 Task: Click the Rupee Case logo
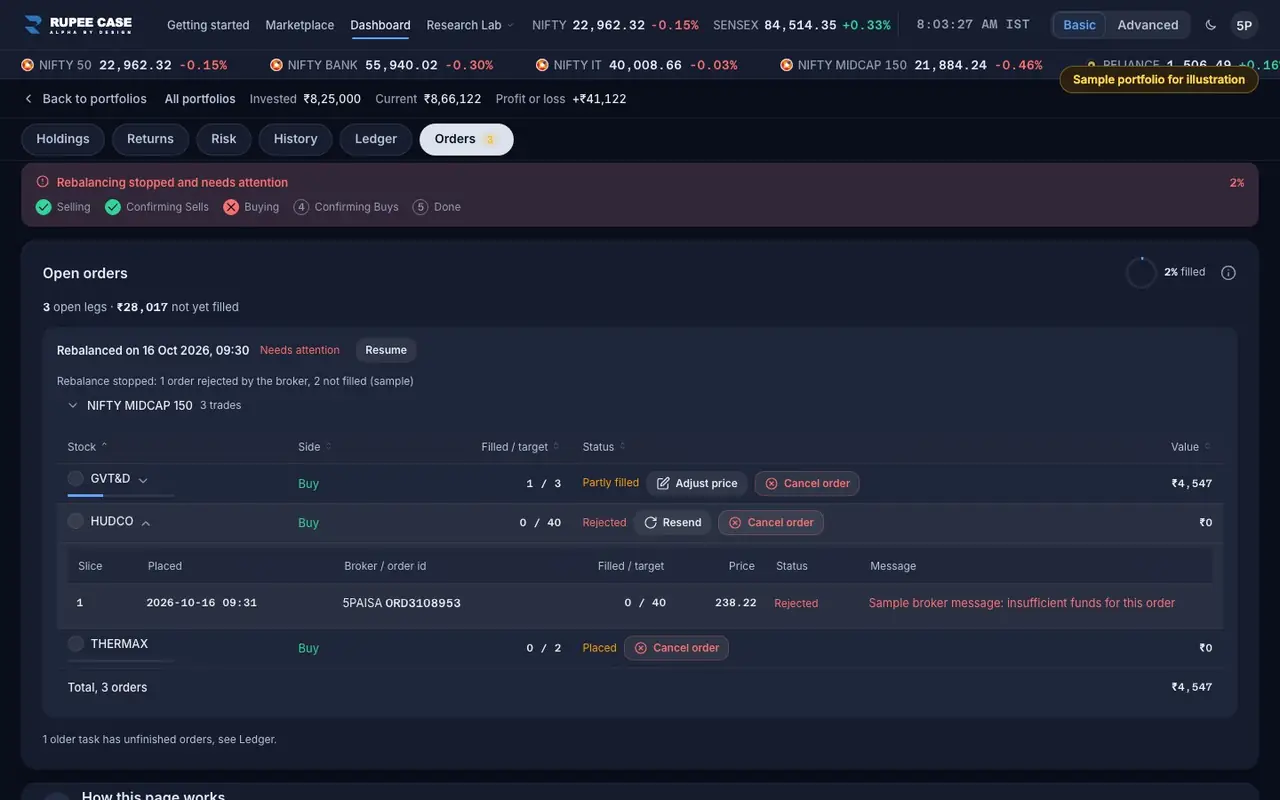coord(78,25)
